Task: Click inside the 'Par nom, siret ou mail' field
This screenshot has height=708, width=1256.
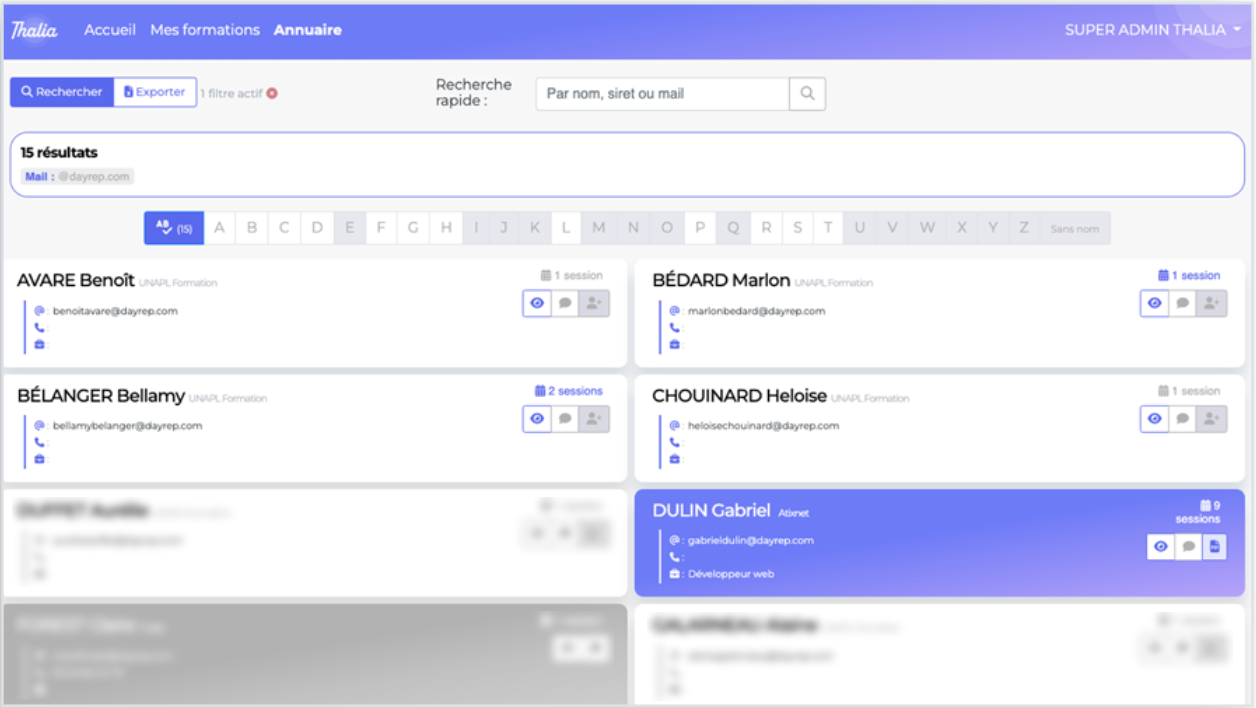Action: pos(660,93)
